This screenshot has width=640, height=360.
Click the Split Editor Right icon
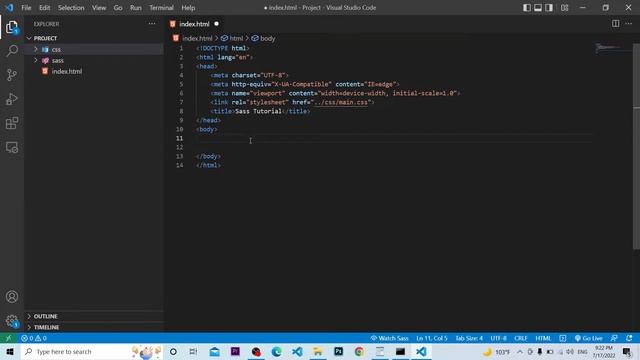(616, 24)
